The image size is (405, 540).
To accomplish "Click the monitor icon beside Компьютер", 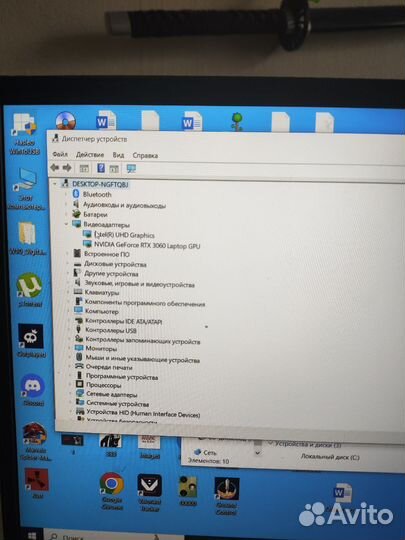I will 78,310.
